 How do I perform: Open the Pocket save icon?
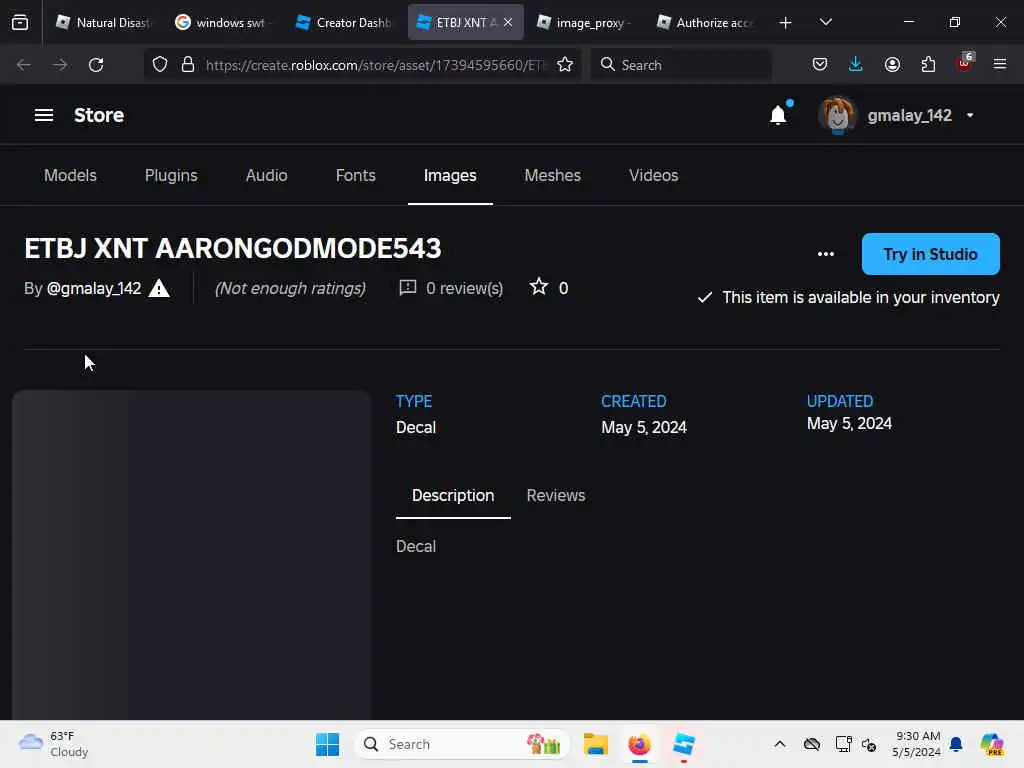[x=820, y=65]
